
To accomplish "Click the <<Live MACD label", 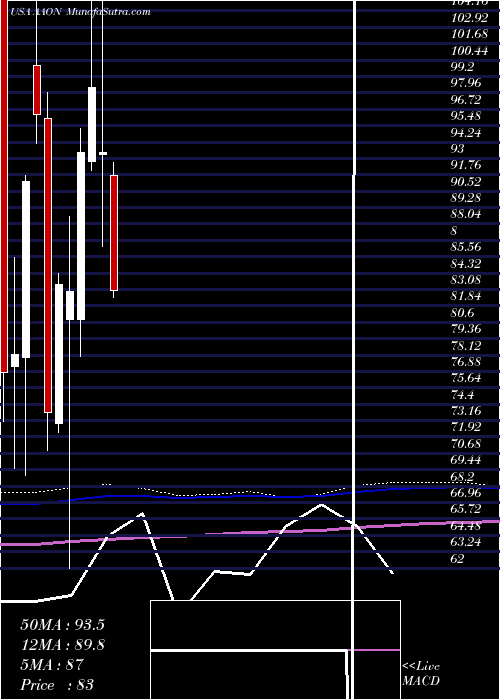I will tap(421, 674).
